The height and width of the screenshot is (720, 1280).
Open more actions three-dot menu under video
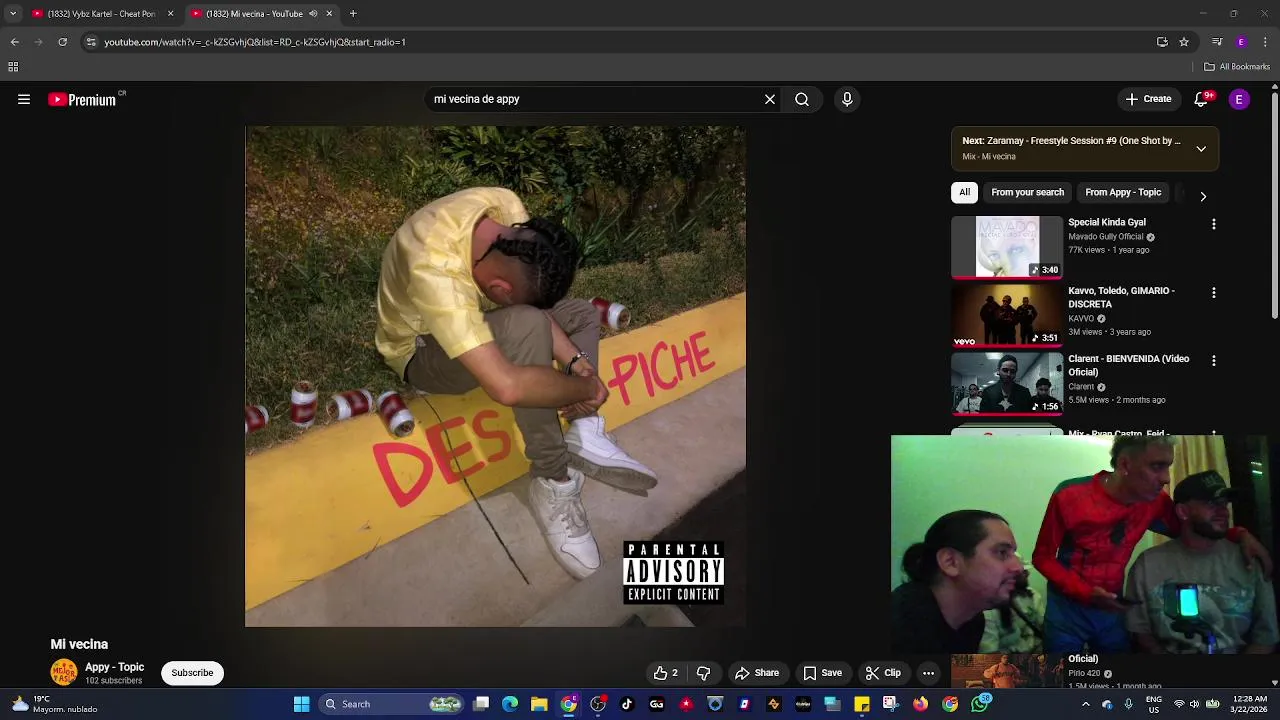click(928, 673)
